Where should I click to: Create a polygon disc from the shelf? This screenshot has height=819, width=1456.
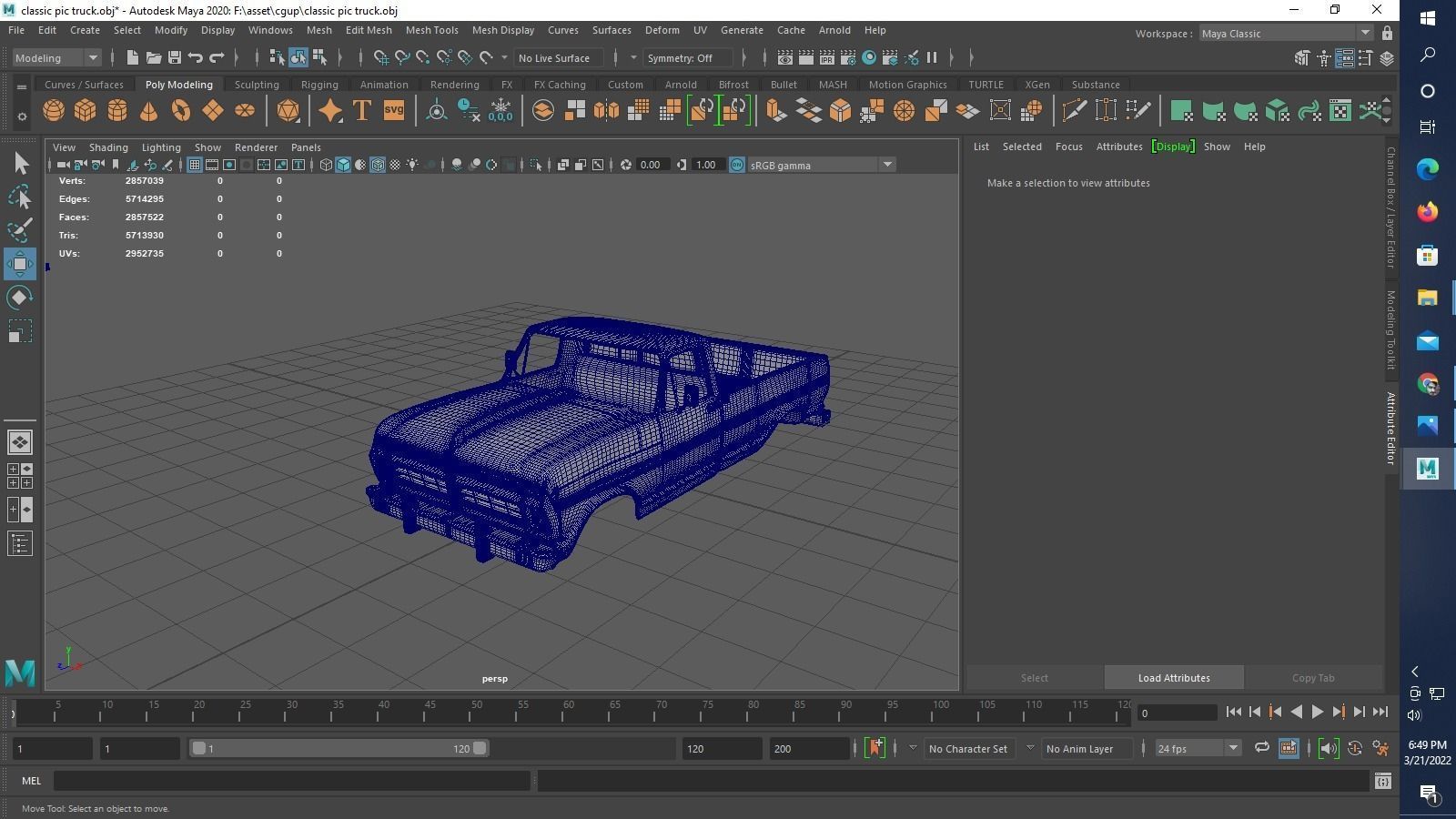245,111
